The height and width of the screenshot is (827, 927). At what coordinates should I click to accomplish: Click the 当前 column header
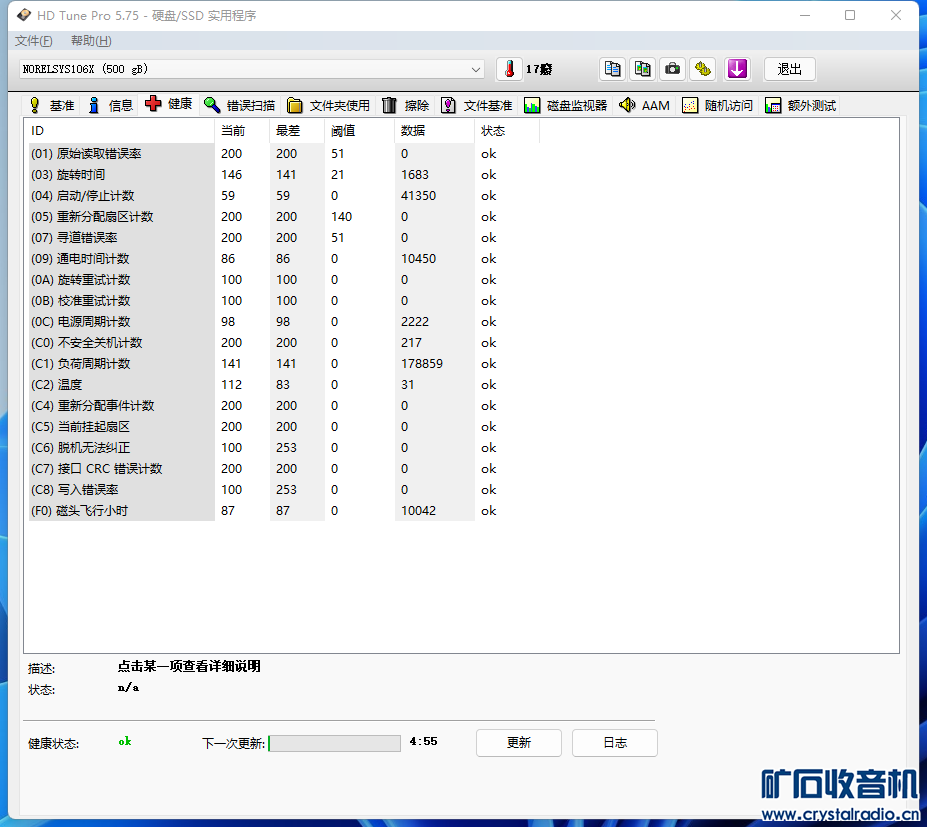[242, 131]
